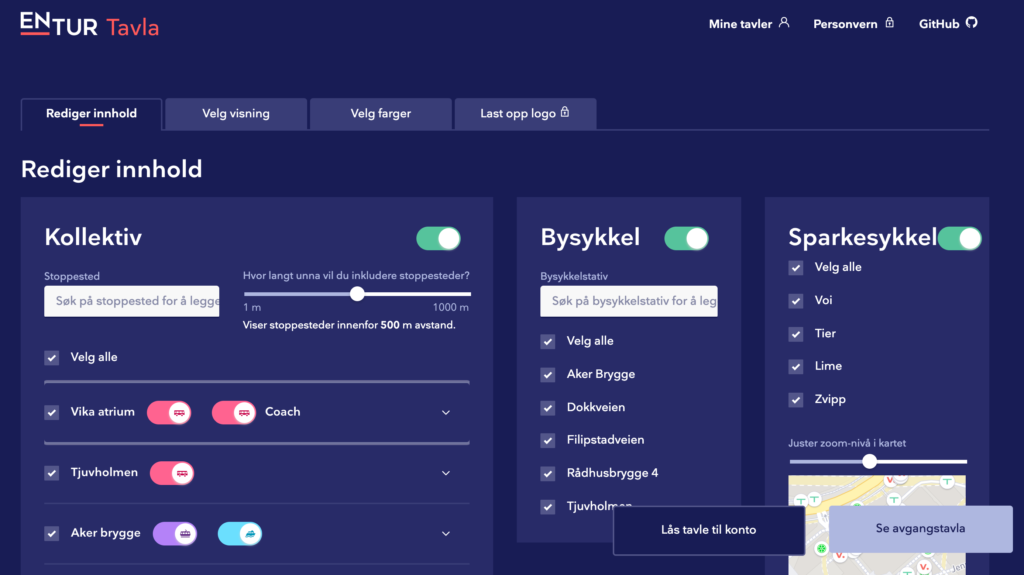Viewport: 1024px width, 575px height.
Task: Open the Last opp logo tab
Action: (525, 114)
